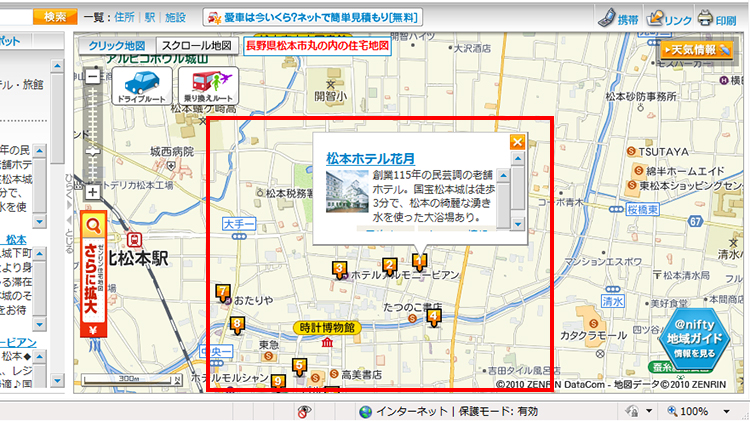
Task: Click the インターネット globe zone icon
Action: [x=365, y=411]
